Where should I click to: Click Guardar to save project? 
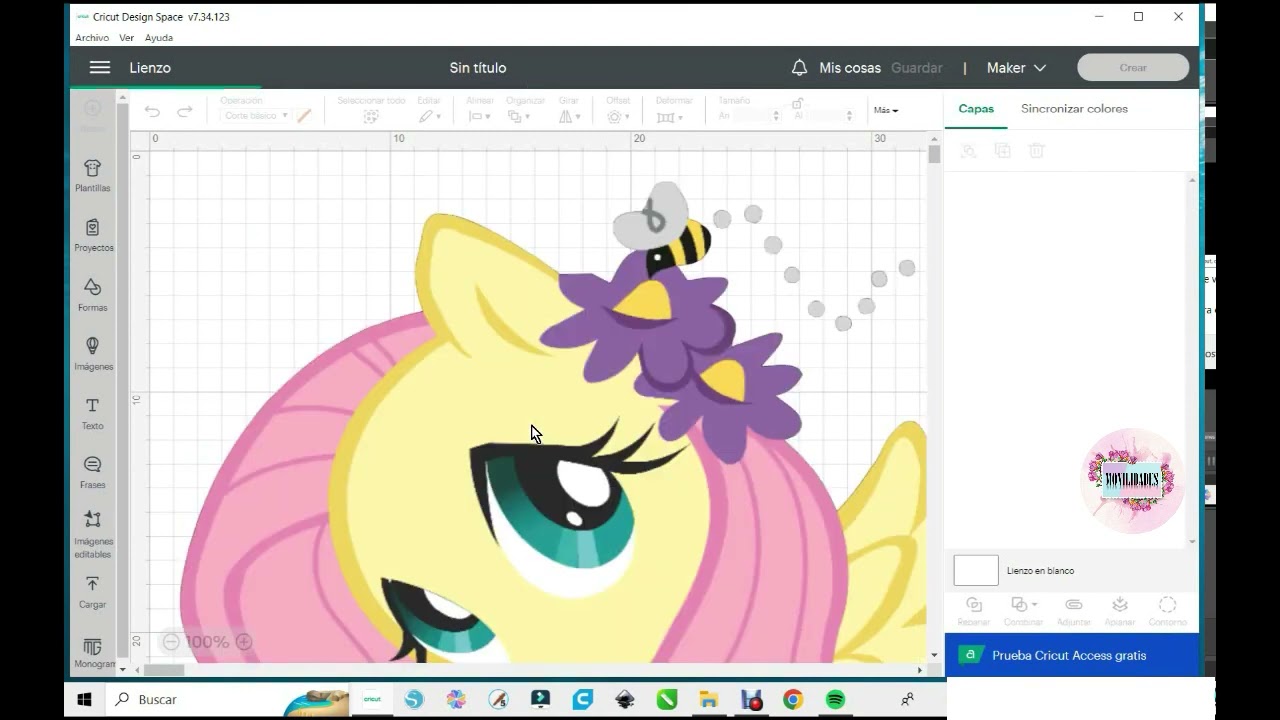917,68
